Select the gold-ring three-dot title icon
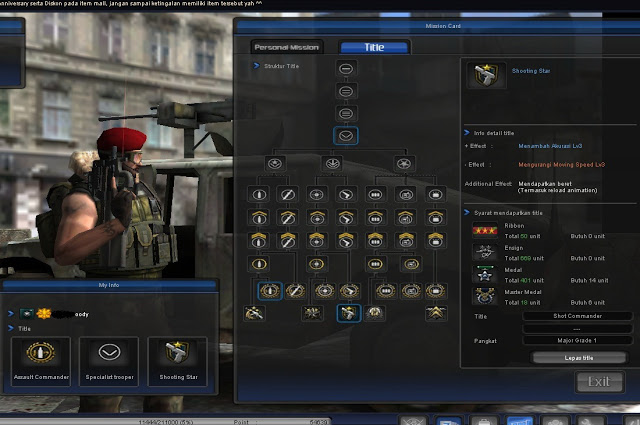This screenshot has height=425, width=640. [375, 264]
